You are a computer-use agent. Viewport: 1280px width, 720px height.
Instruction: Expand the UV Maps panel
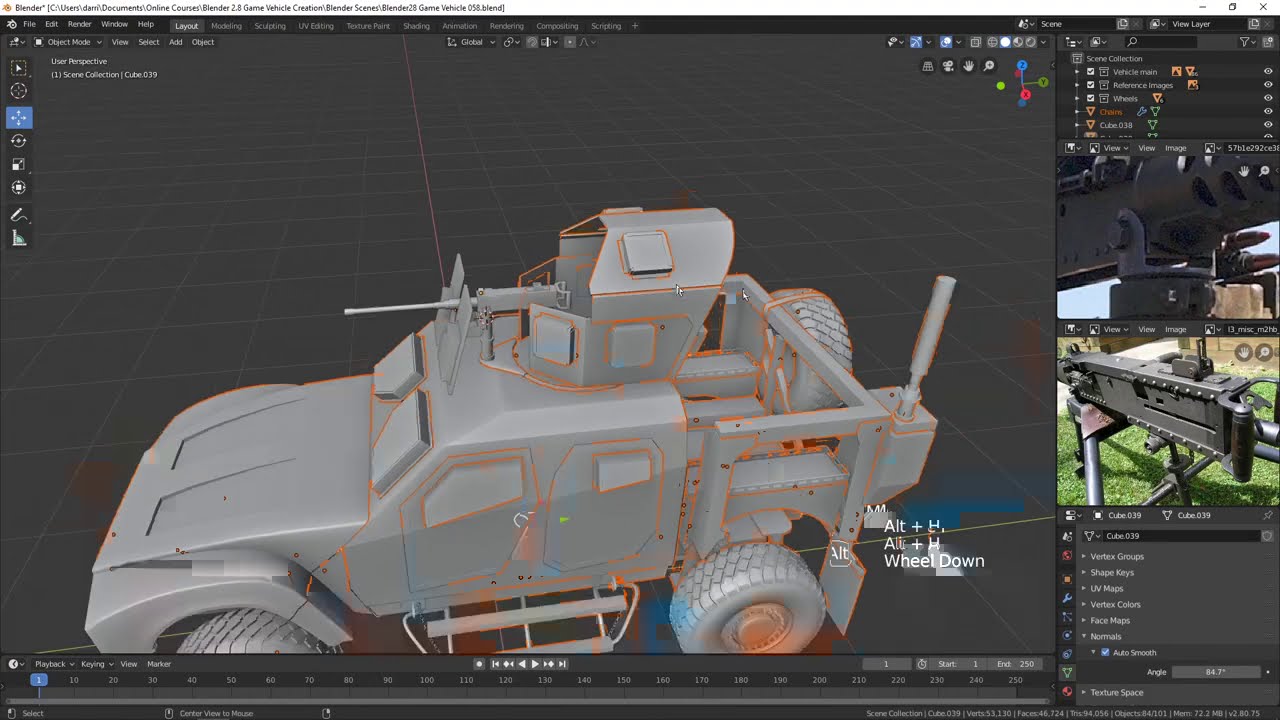pyautogui.click(x=1107, y=588)
